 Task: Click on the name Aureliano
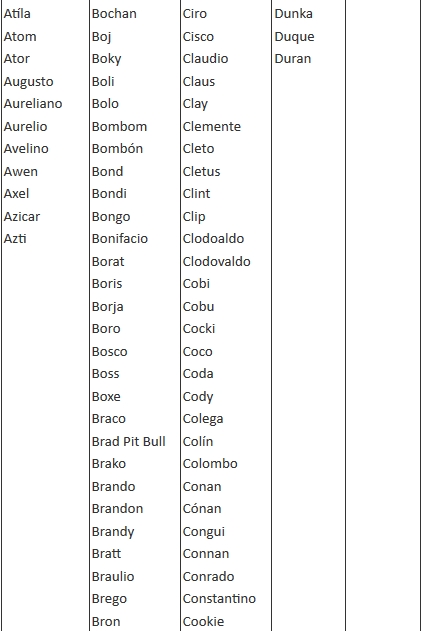(33, 104)
